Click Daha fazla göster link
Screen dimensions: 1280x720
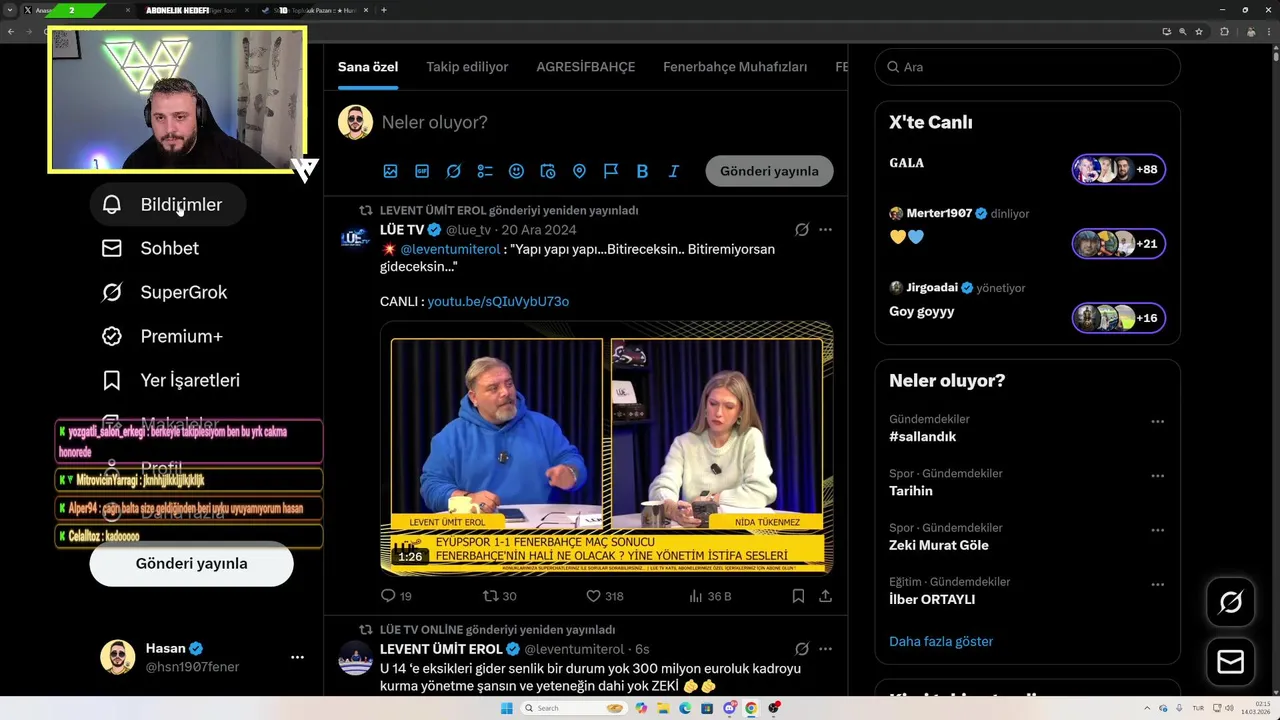[x=941, y=642]
